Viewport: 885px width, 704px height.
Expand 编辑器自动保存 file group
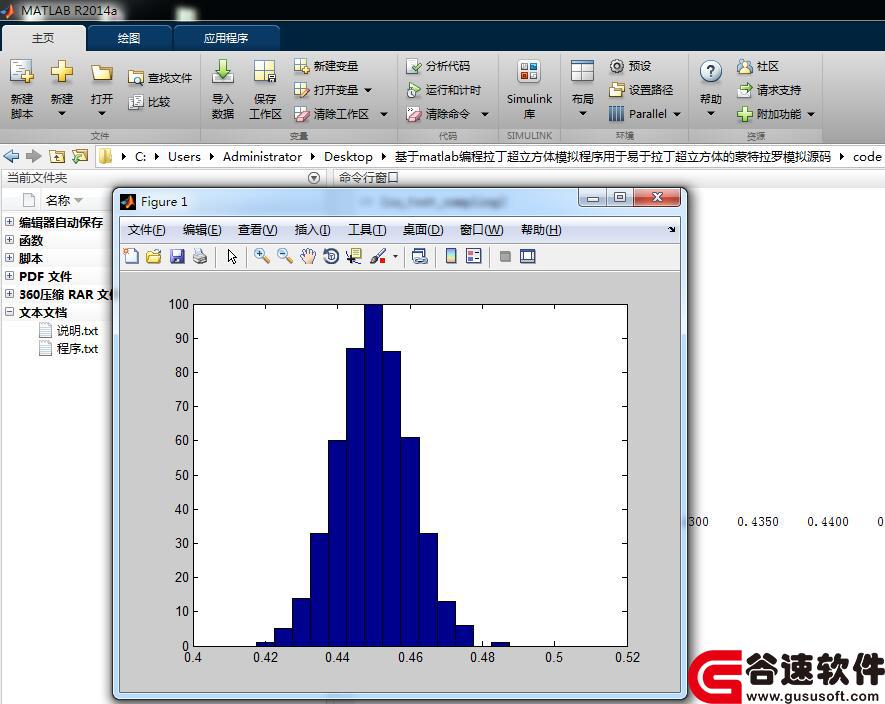pyautogui.click(x=10, y=222)
